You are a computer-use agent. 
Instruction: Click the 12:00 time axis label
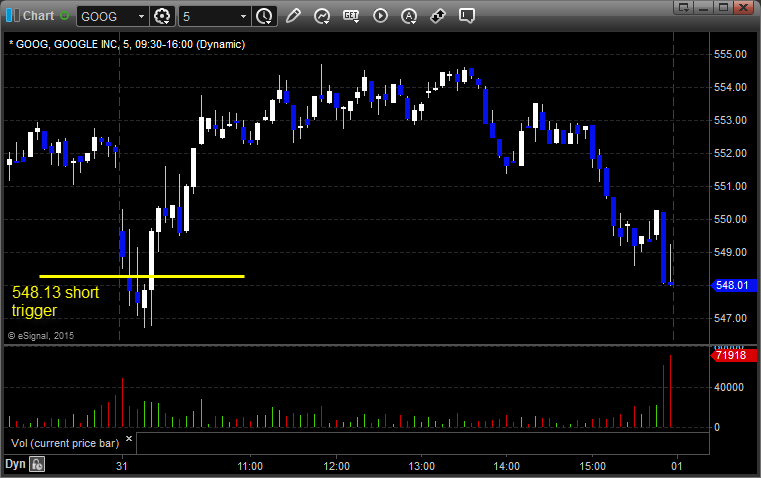[x=336, y=466]
